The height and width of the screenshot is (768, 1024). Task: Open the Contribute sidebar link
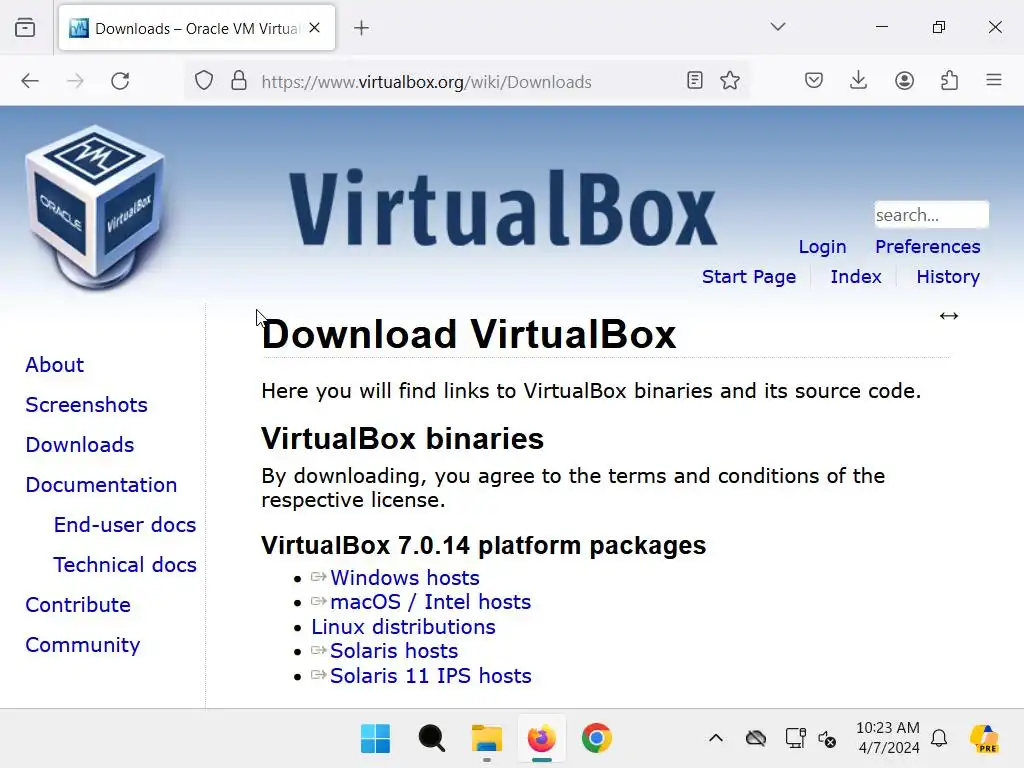pyautogui.click(x=78, y=605)
